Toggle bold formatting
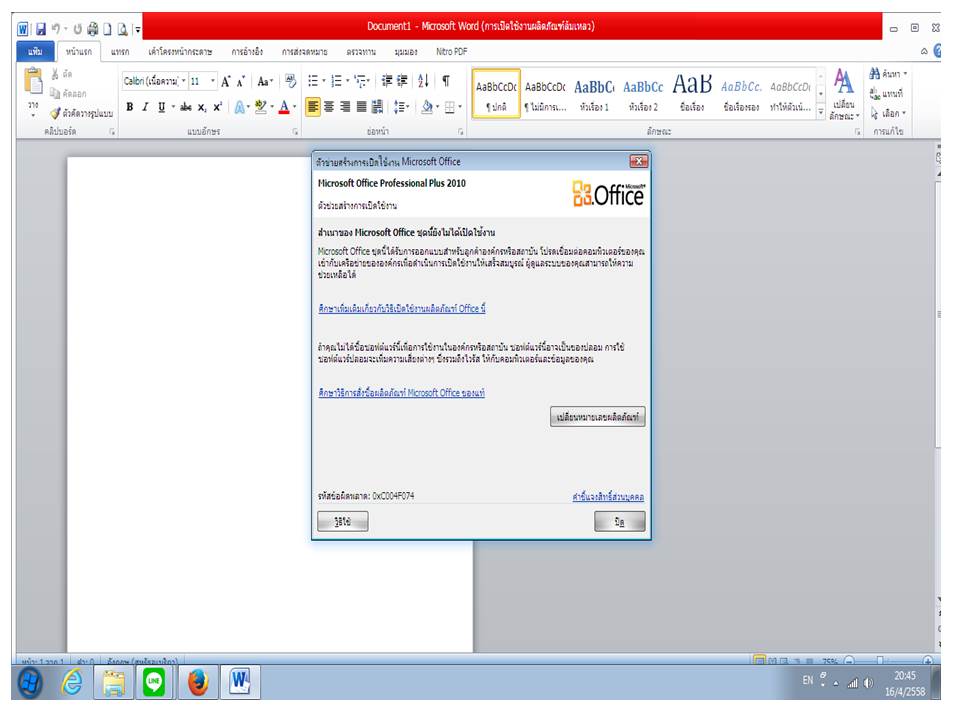This screenshot has width=960, height=720. 130,107
